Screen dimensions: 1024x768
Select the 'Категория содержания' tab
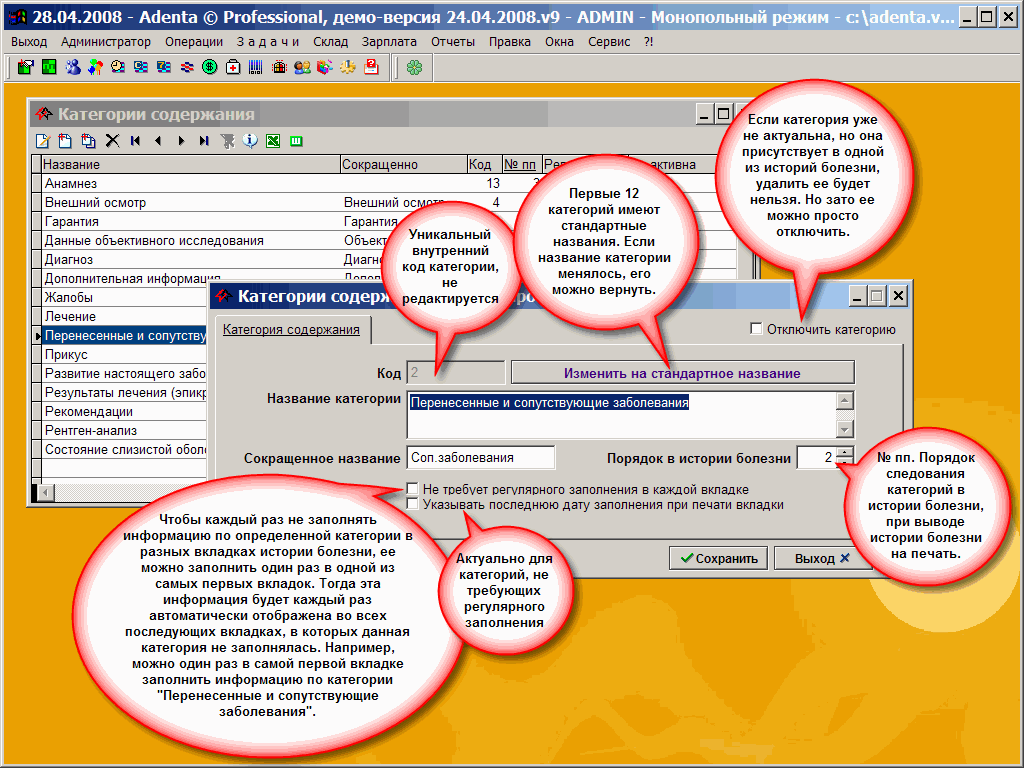291,330
